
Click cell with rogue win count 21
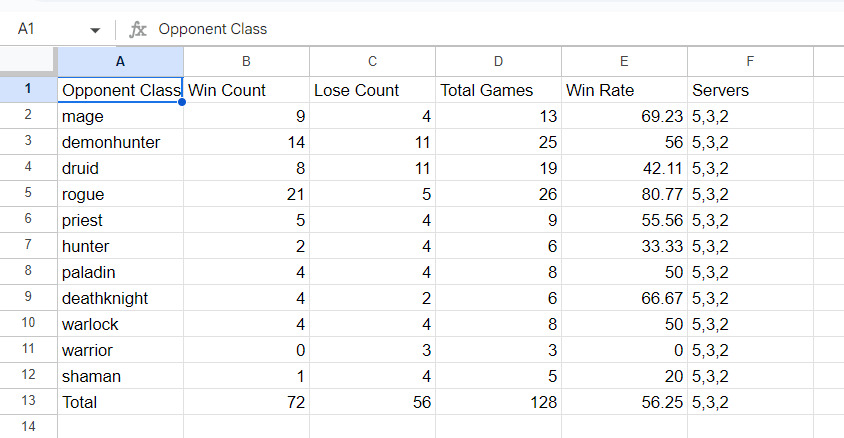[246, 194]
